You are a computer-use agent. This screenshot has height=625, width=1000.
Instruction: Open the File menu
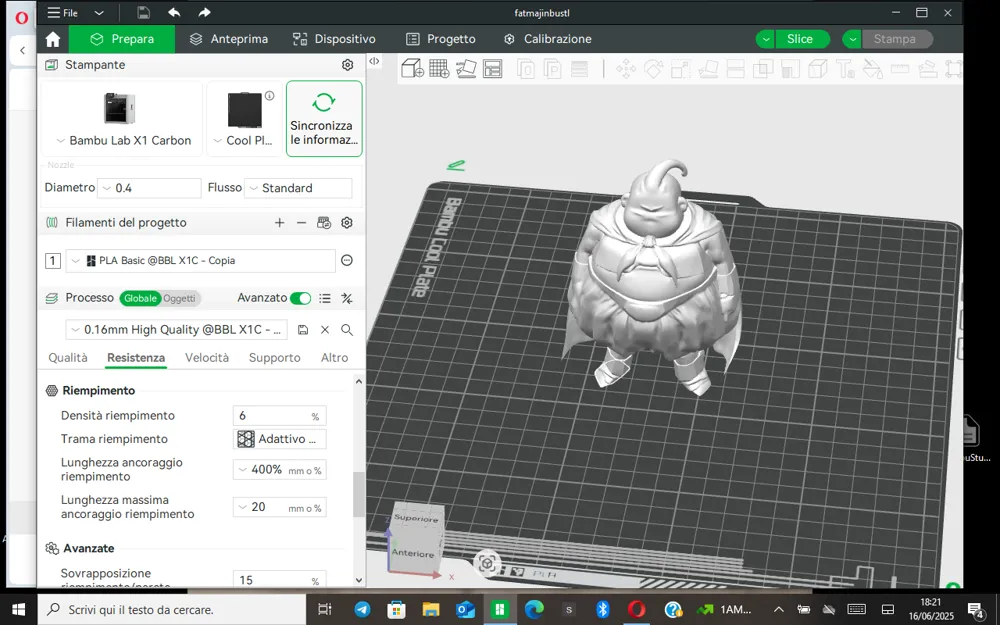coord(63,13)
